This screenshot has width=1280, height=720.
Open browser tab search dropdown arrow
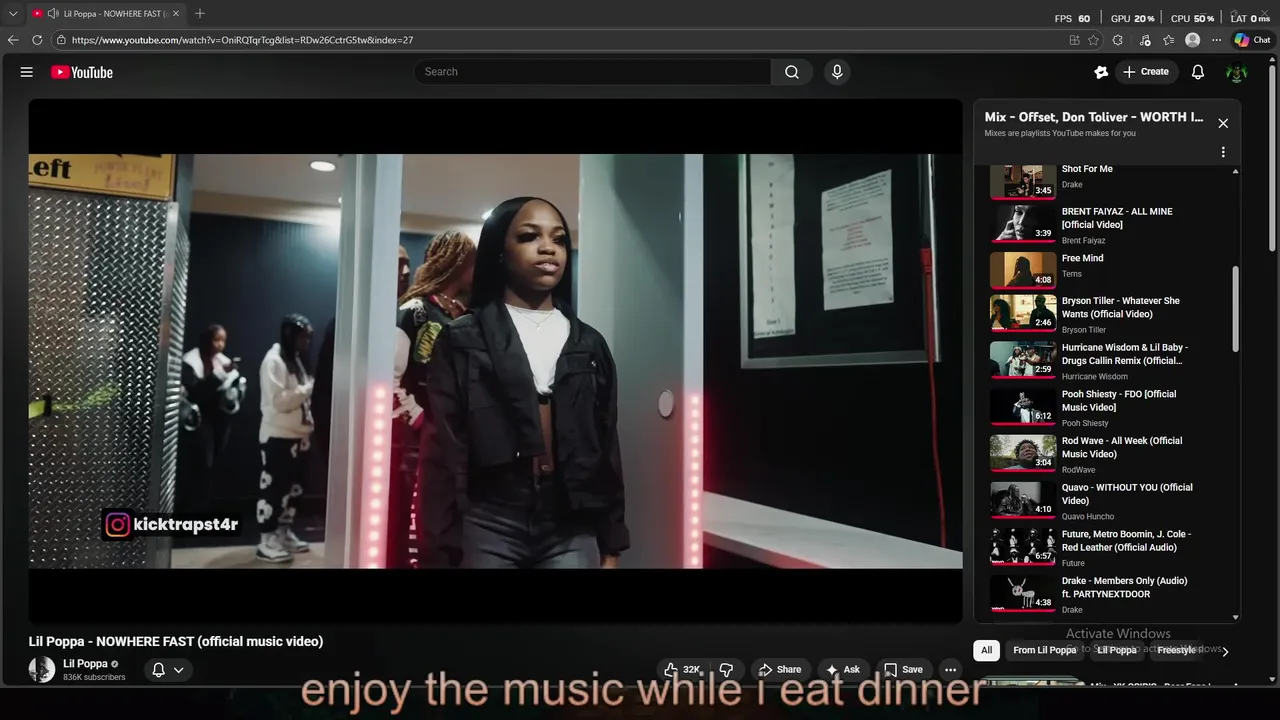click(x=13, y=13)
